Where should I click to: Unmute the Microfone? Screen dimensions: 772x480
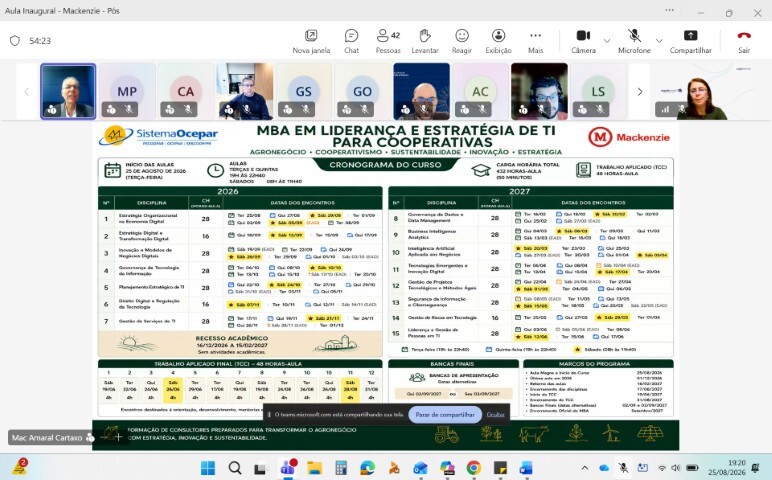[634, 41]
